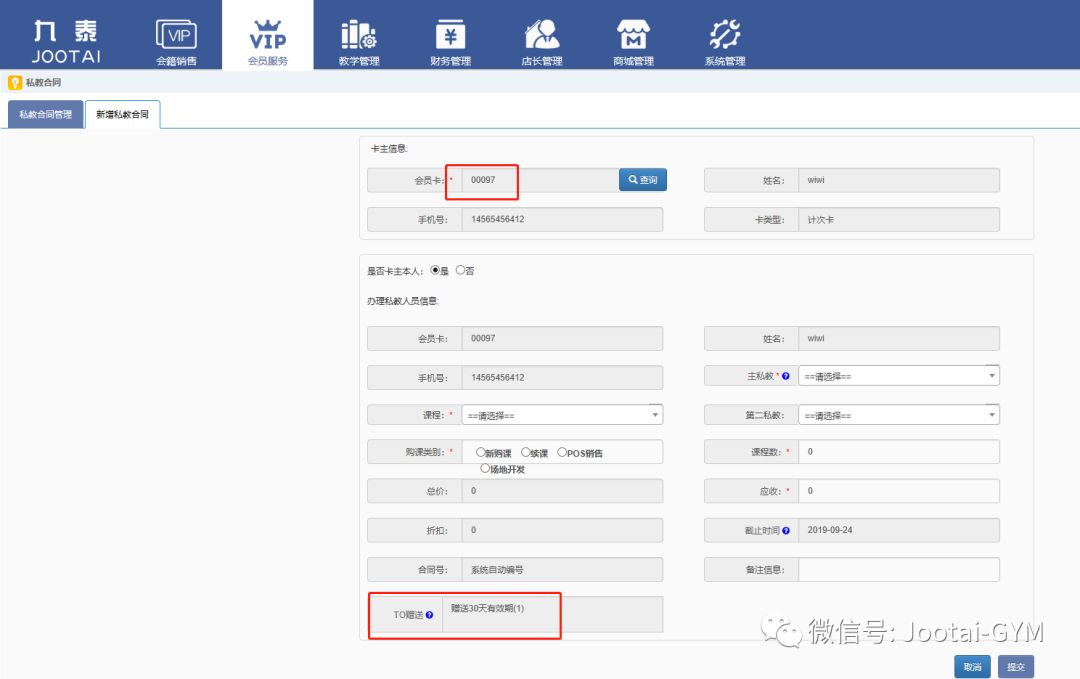Open the 会籍销售 module icon
This screenshot has width=1080, height=679.
click(x=176, y=35)
